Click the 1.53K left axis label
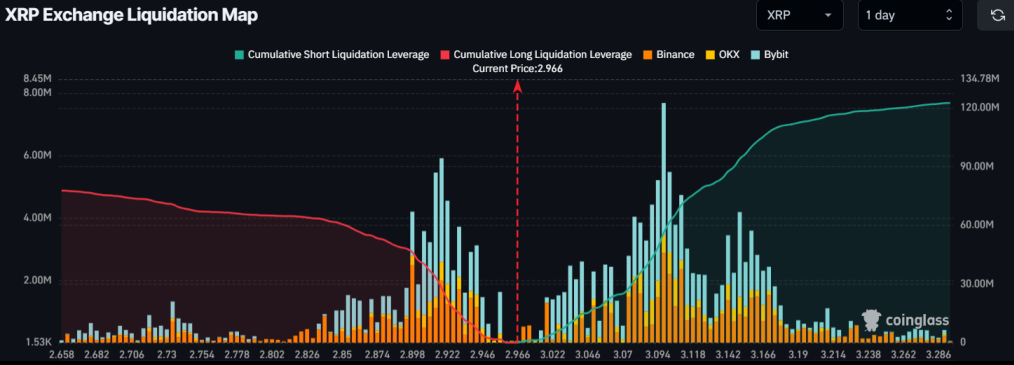The height and width of the screenshot is (365, 1014). pyautogui.click(x=37, y=342)
